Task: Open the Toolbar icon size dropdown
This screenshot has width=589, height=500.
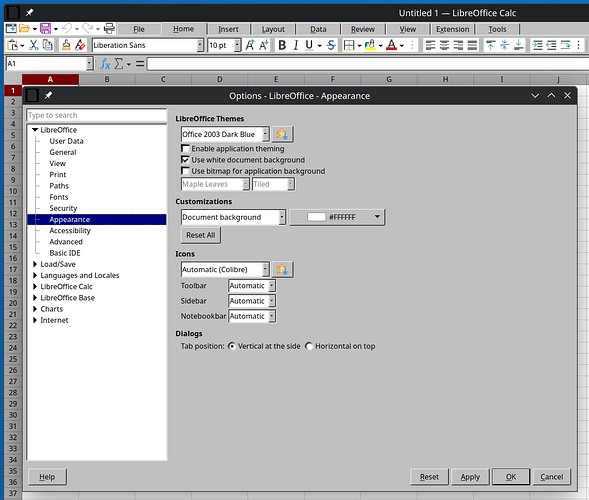Action: tap(252, 286)
